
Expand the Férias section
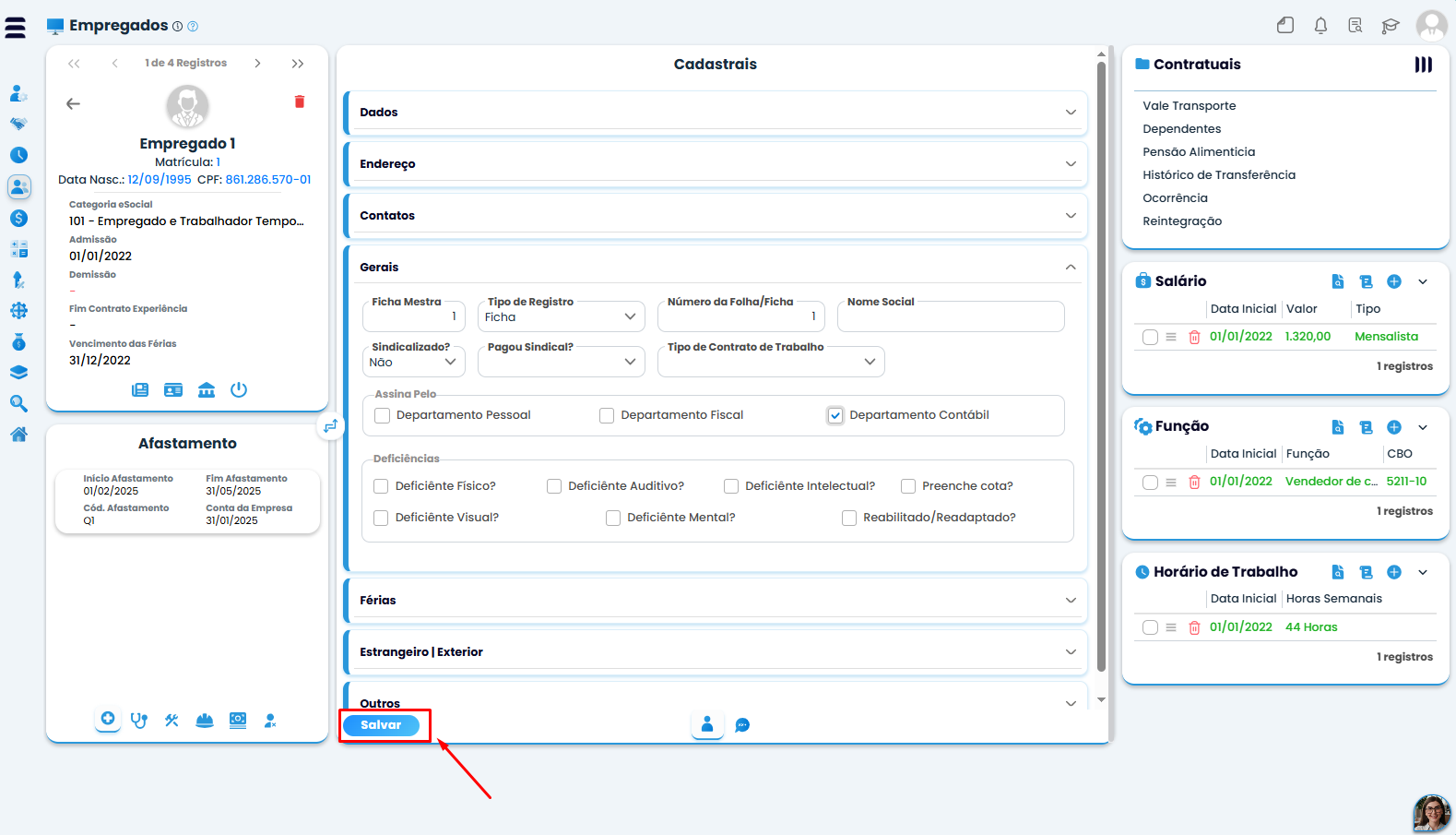pyautogui.click(x=716, y=601)
